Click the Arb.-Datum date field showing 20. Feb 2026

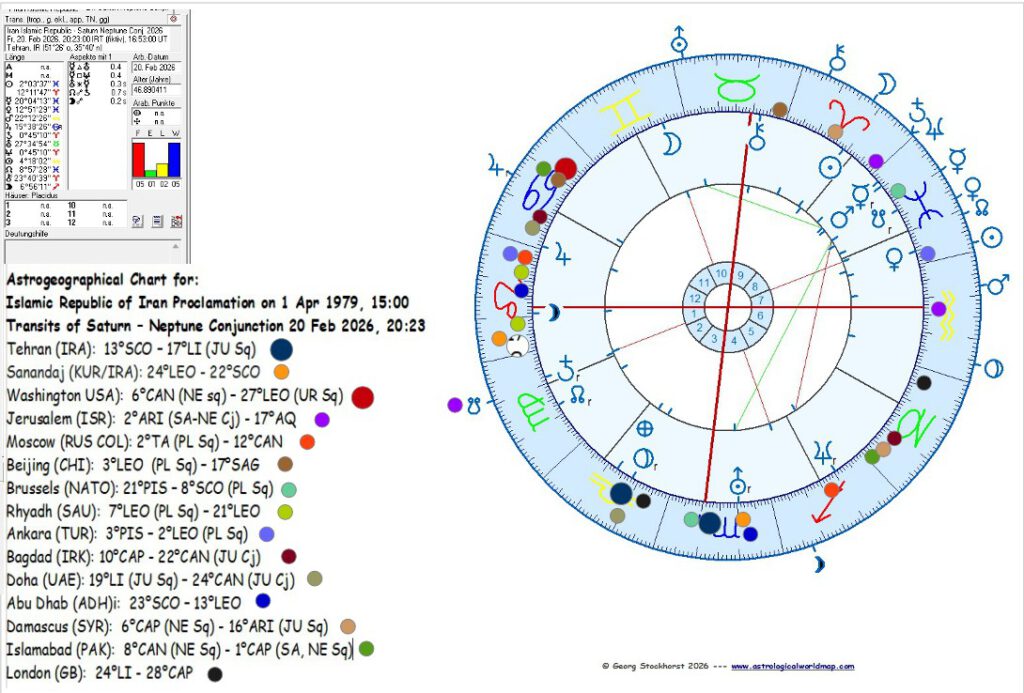(155, 66)
